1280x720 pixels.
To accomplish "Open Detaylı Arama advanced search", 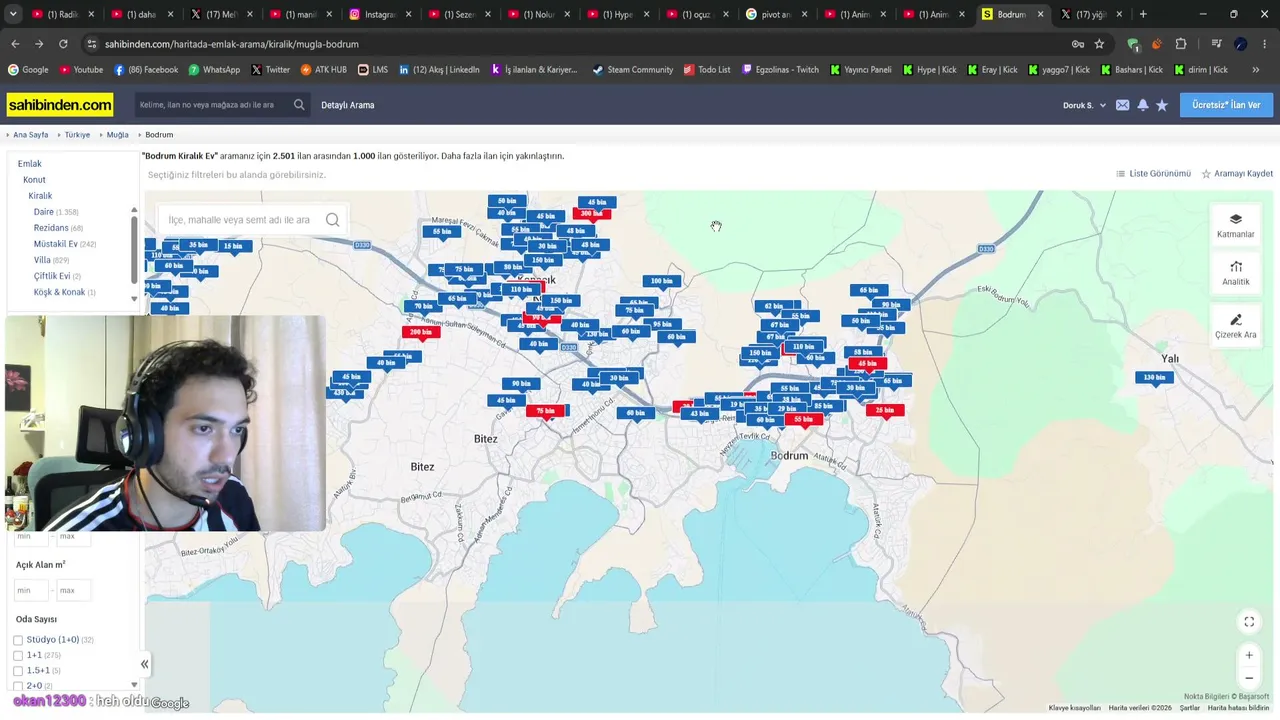I will (x=348, y=105).
